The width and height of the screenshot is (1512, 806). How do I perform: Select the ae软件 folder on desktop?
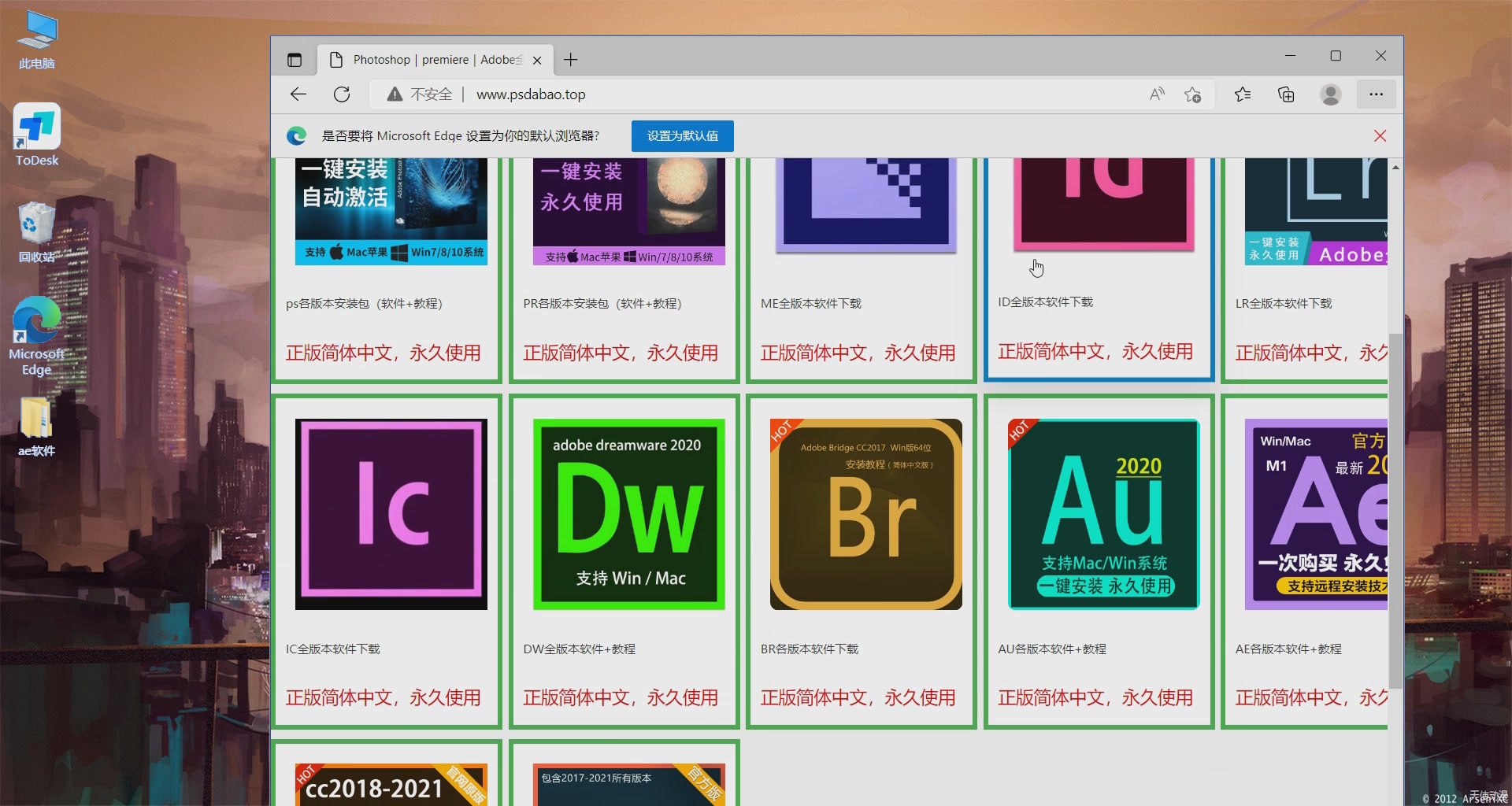point(37,427)
